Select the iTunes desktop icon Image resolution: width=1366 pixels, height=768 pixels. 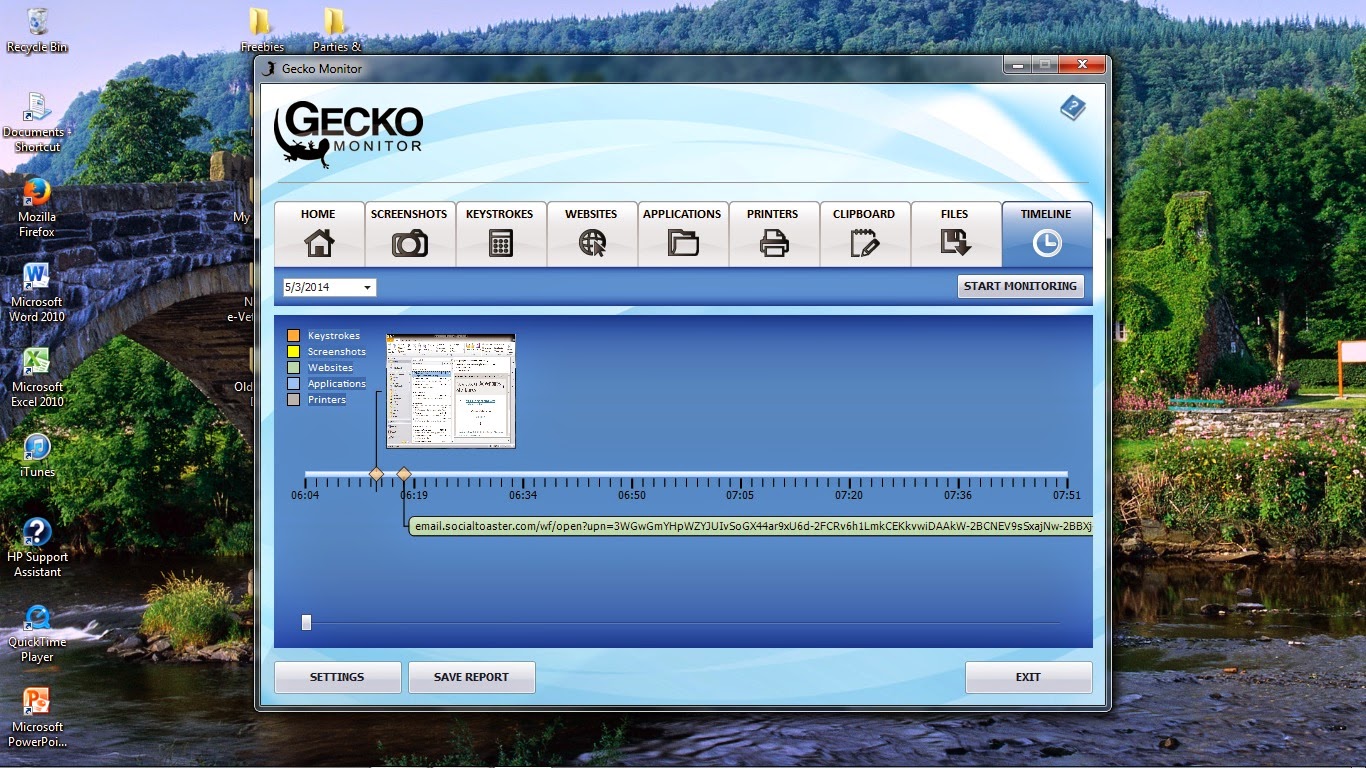coord(37,456)
